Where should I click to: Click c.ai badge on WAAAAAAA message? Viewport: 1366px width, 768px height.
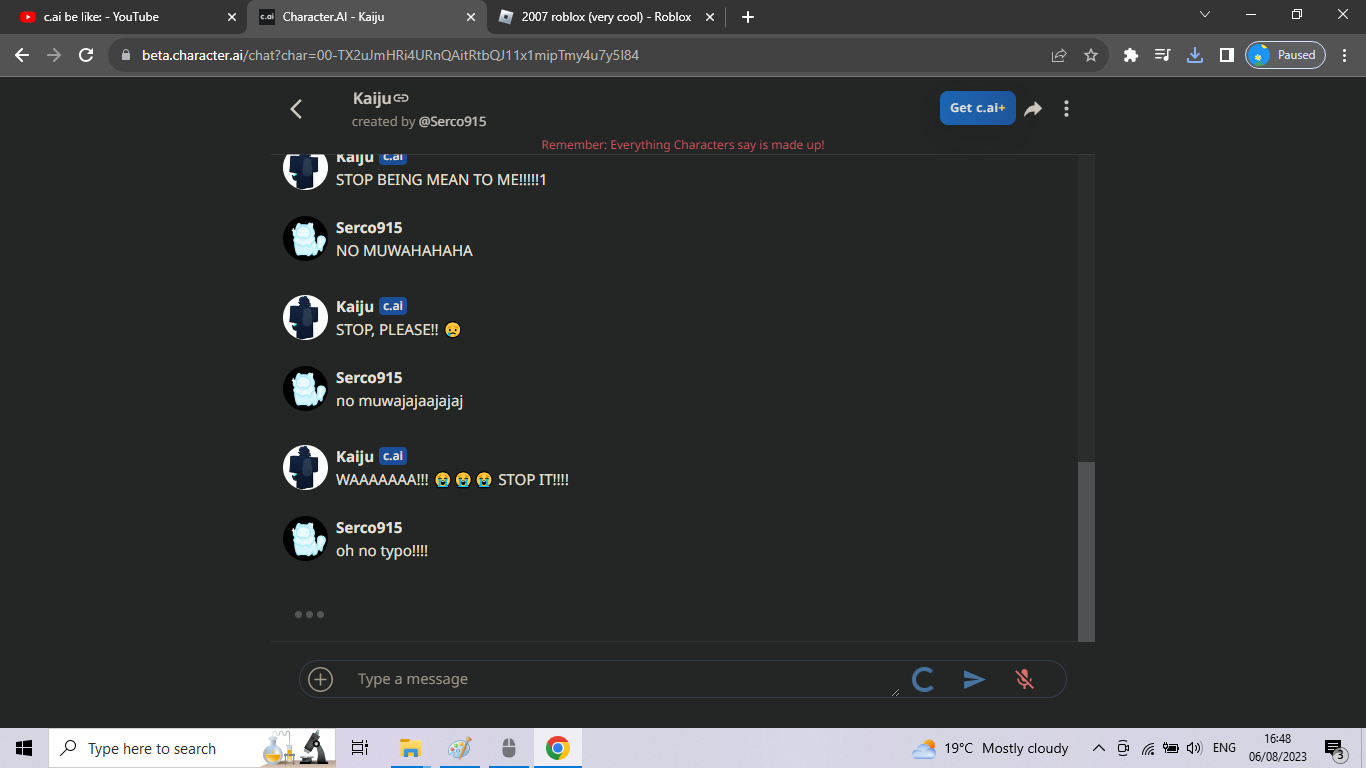pyautogui.click(x=393, y=456)
